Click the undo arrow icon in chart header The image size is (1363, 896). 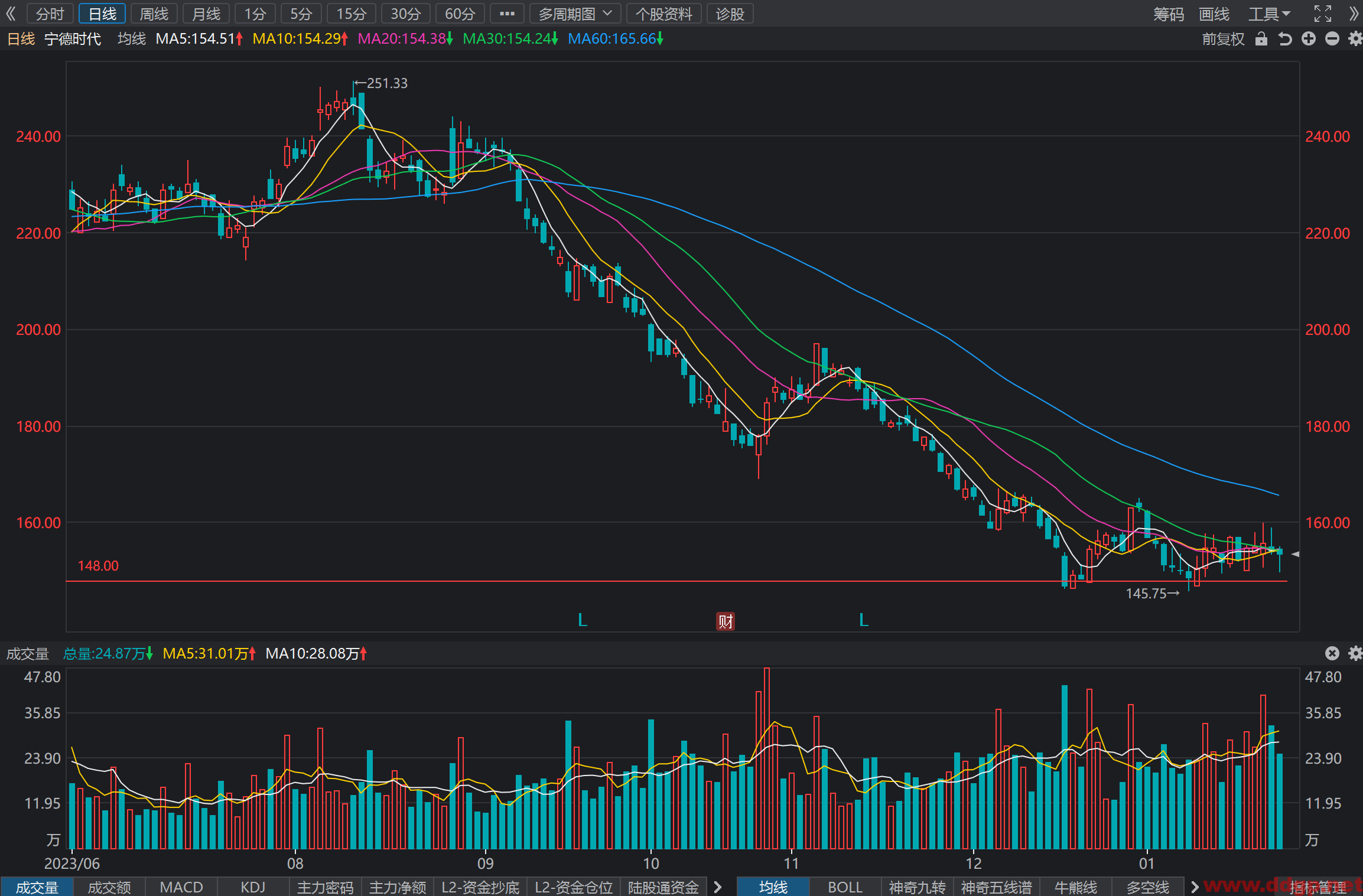(1285, 39)
